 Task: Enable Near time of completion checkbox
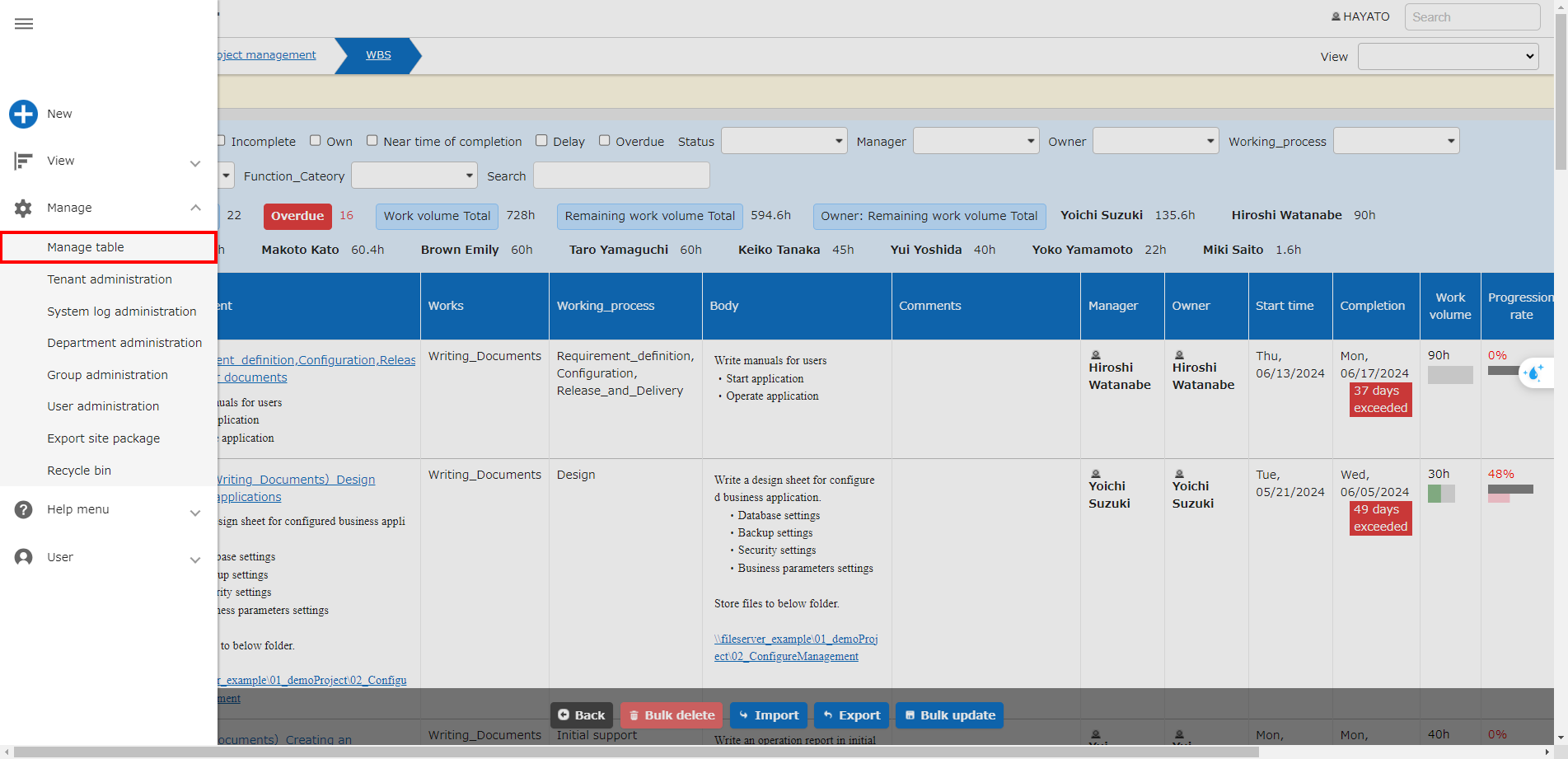pos(372,140)
